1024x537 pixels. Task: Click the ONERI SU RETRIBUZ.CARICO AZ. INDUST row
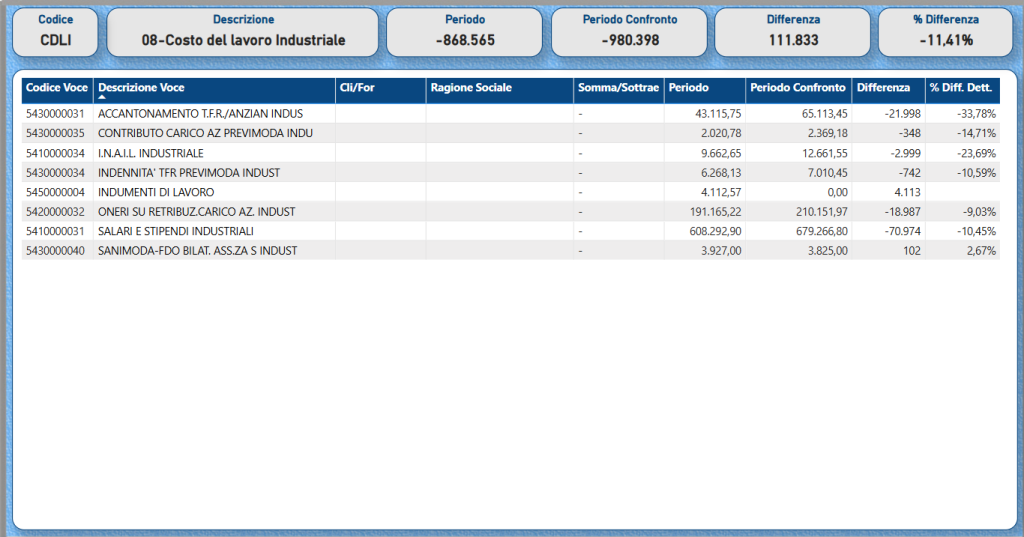point(196,212)
